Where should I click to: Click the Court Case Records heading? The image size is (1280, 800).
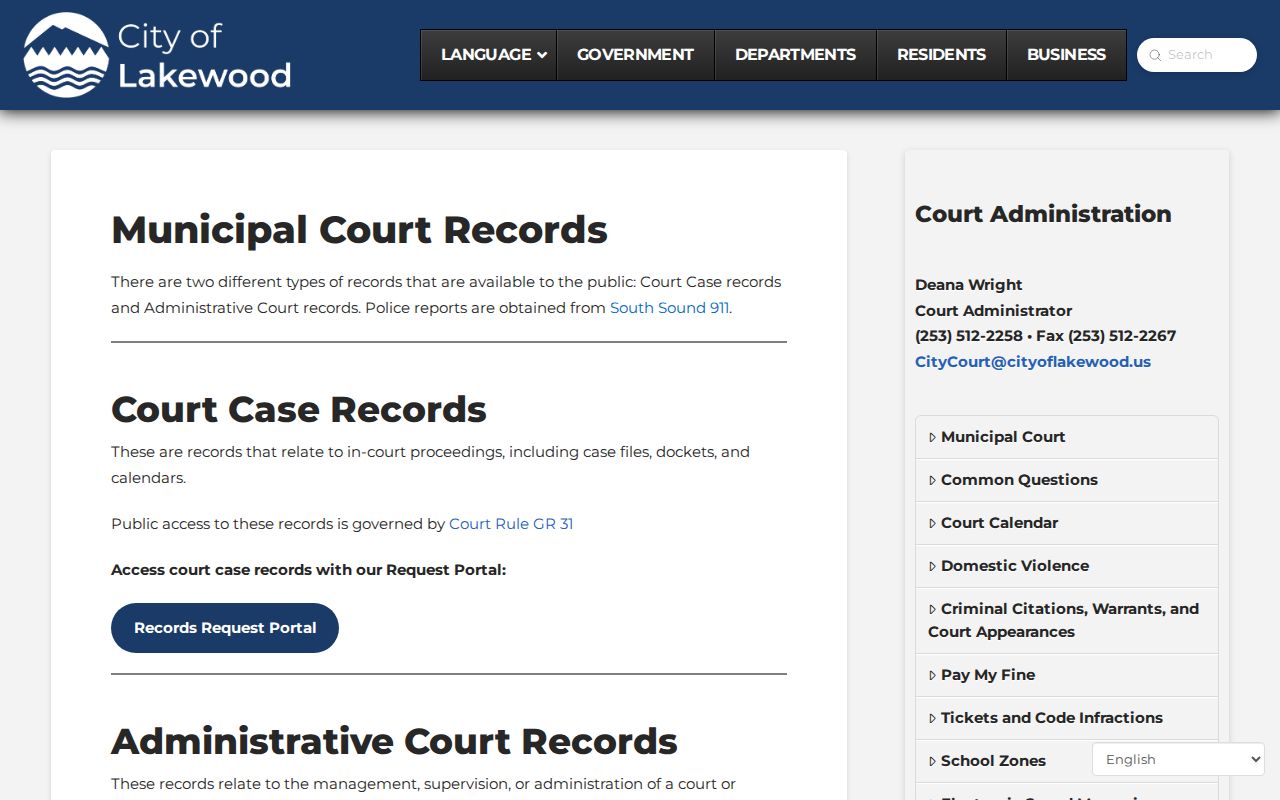point(299,410)
